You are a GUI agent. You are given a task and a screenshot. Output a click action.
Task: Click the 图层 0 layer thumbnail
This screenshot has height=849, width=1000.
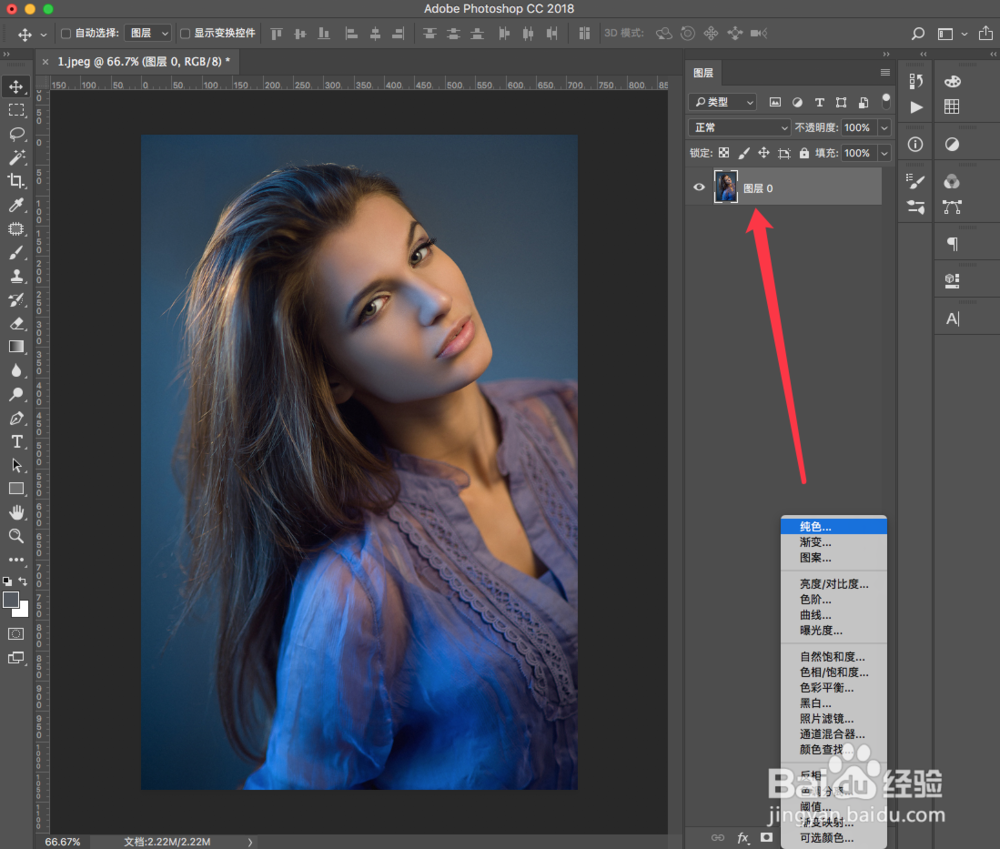[x=725, y=186]
